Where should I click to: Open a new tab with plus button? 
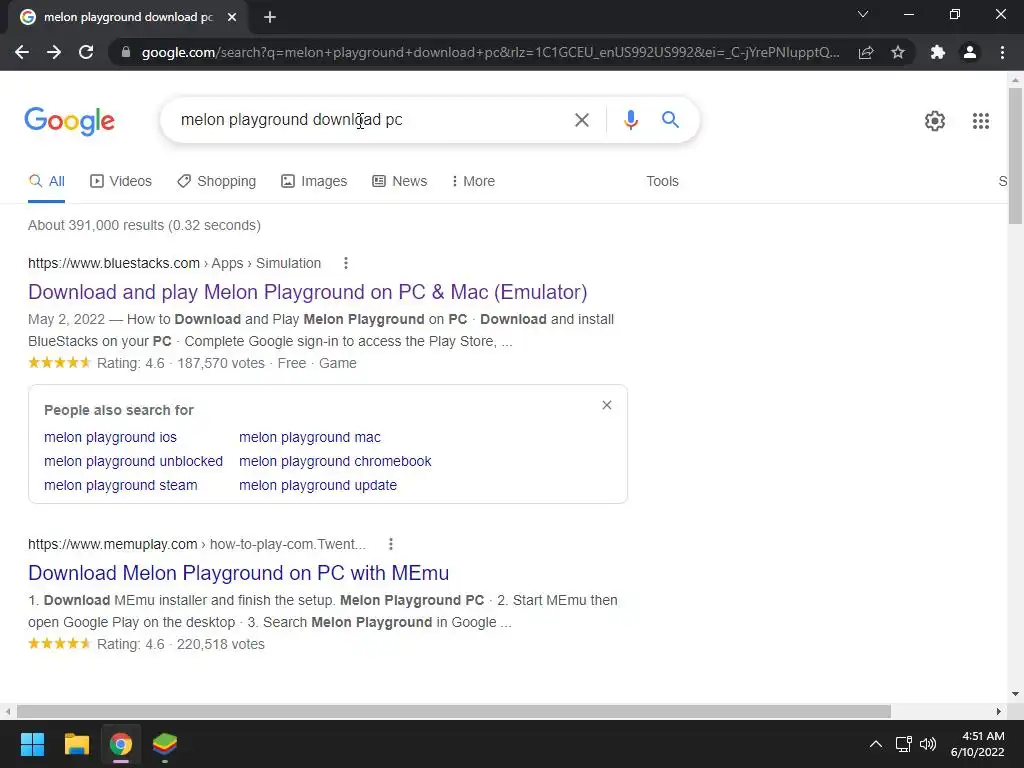(270, 18)
